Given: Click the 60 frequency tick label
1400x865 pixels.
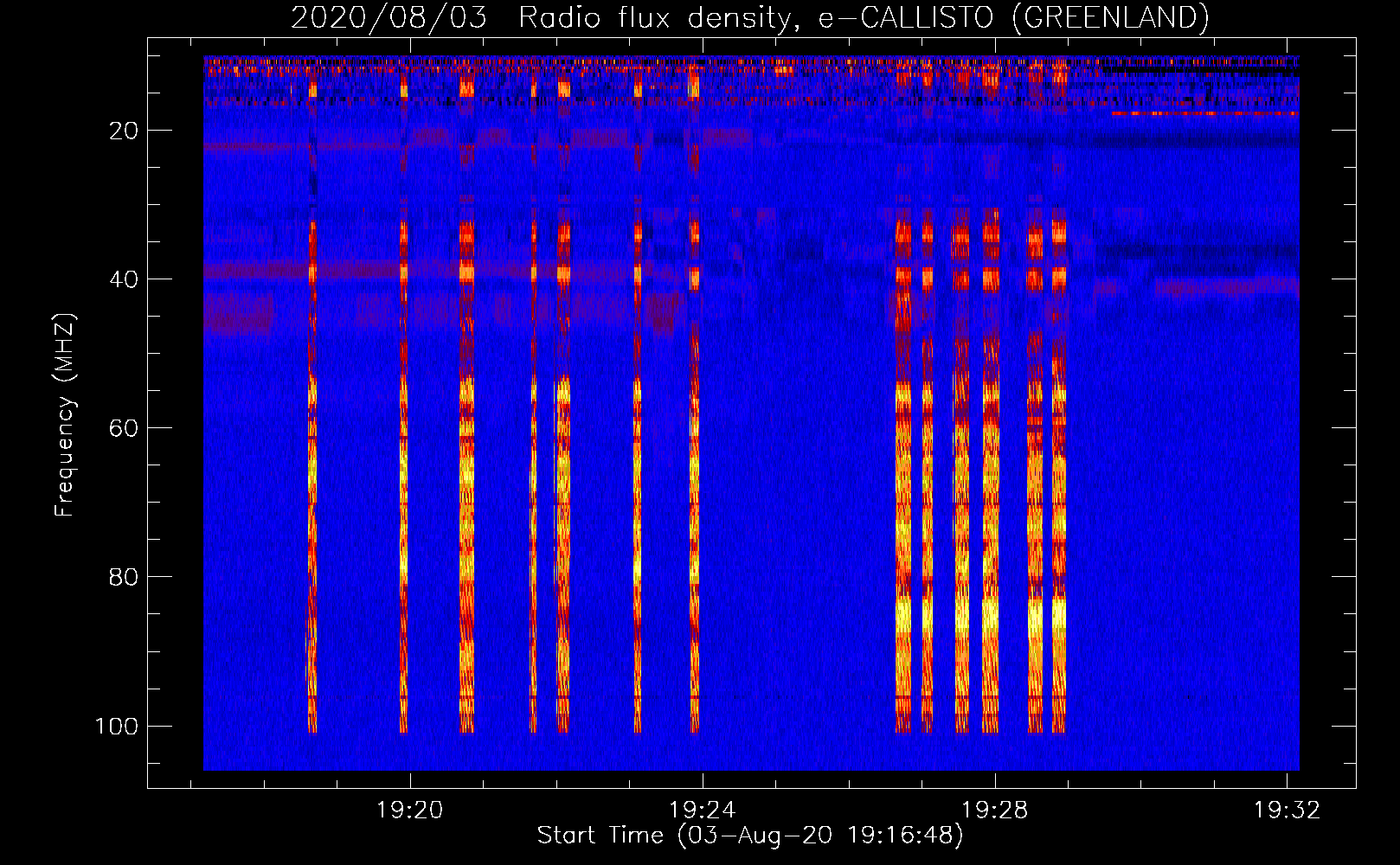Looking at the screenshot, I should (124, 428).
